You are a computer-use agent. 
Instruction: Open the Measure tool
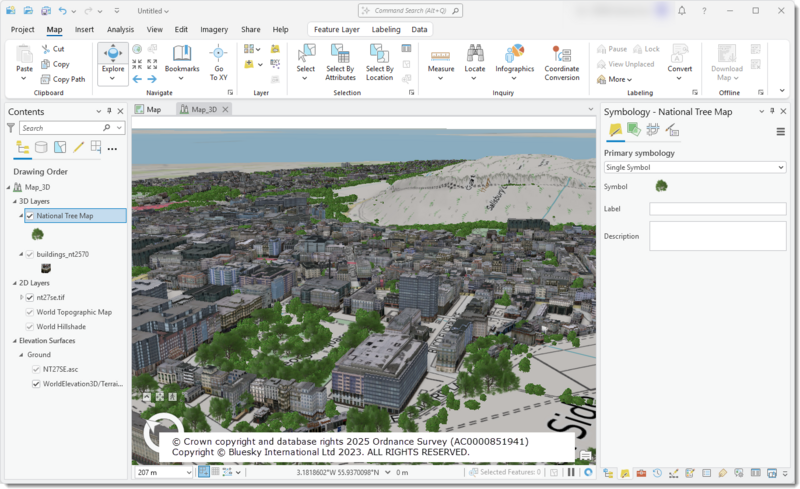(441, 57)
